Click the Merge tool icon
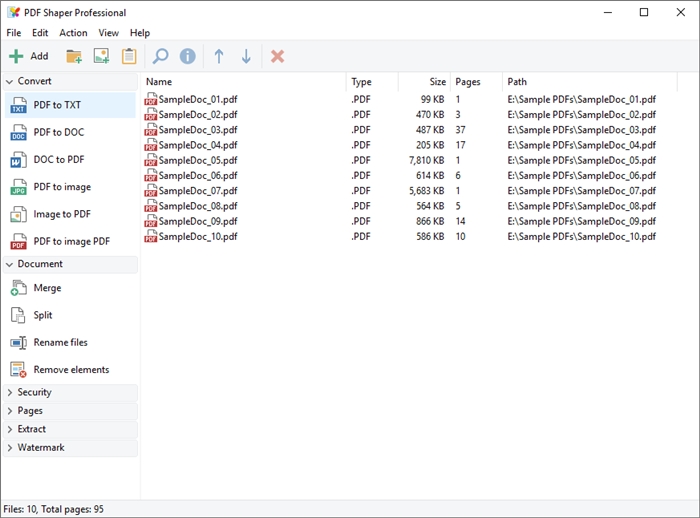Screen dimensions: 700x518 coord(18,288)
